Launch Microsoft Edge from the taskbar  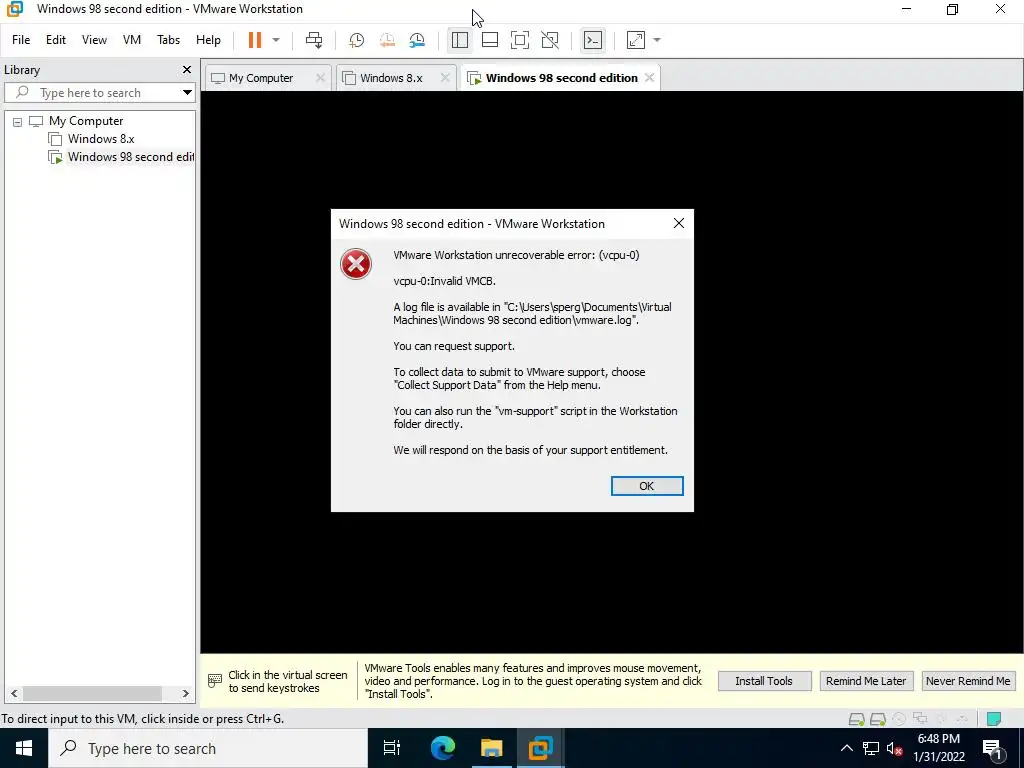tap(442, 748)
